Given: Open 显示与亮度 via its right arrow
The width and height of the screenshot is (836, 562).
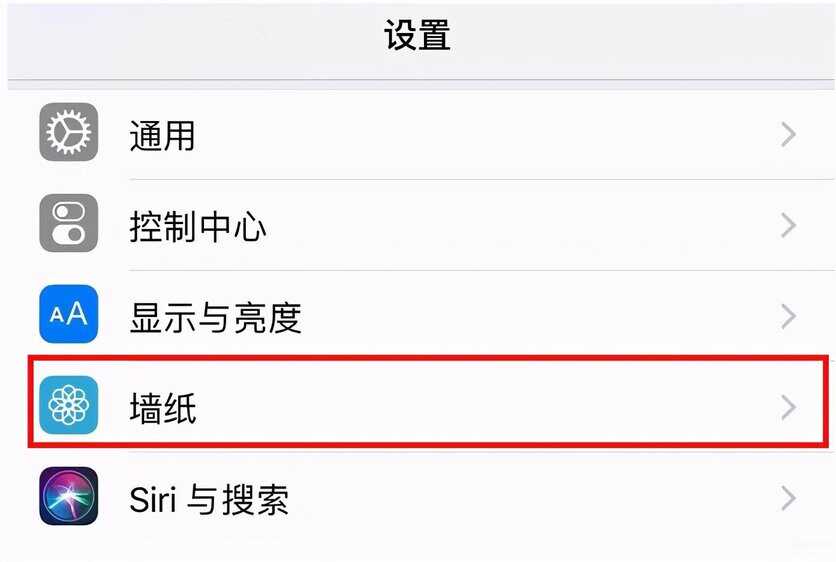Looking at the screenshot, I should tap(788, 316).
